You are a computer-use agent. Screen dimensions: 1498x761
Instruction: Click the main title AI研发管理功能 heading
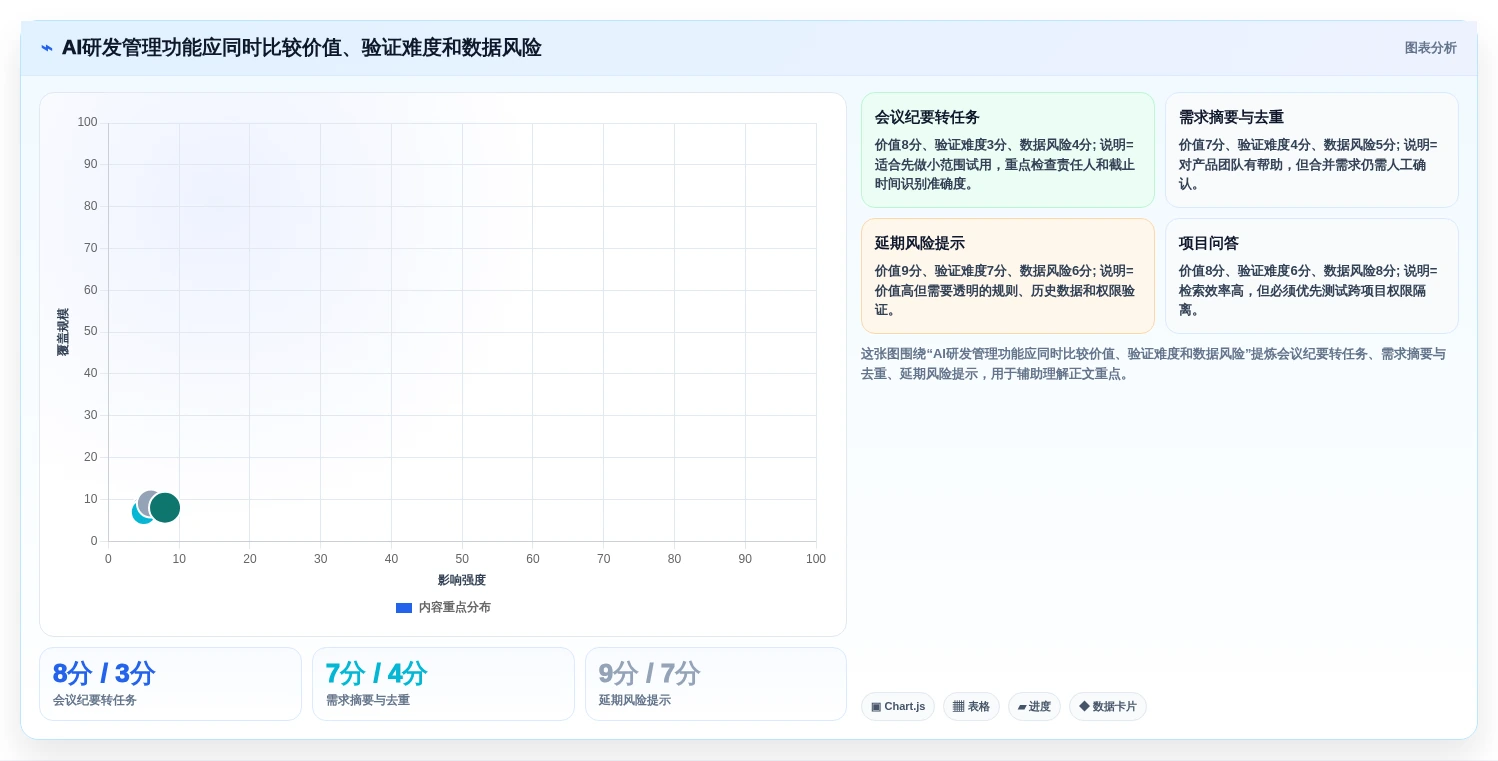click(301, 48)
